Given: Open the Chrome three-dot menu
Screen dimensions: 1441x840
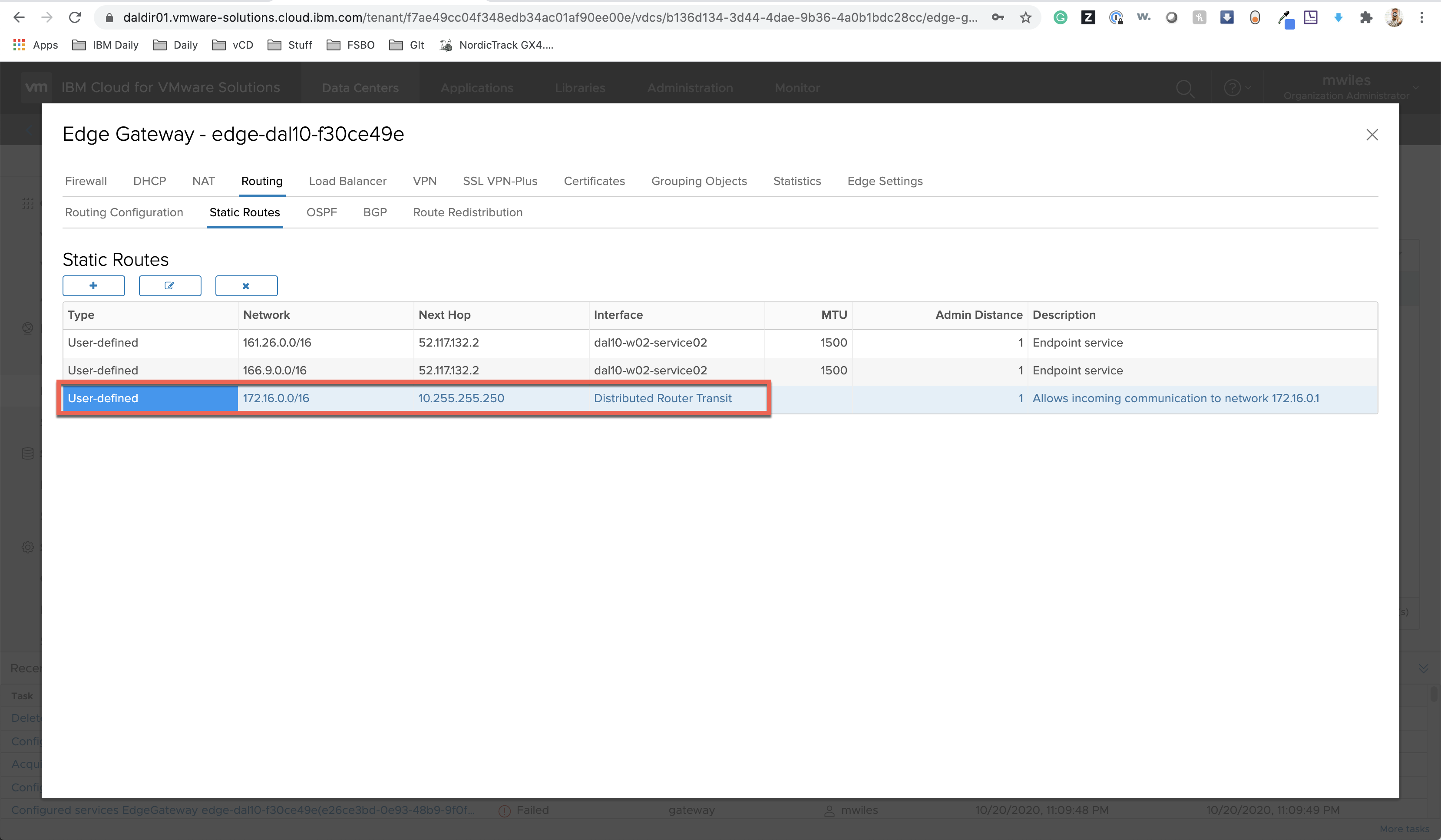Looking at the screenshot, I should coord(1421,18).
